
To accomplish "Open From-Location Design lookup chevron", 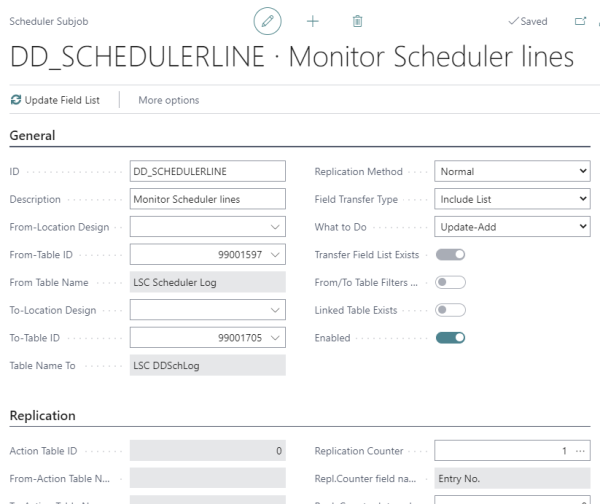I will (275, 227).
